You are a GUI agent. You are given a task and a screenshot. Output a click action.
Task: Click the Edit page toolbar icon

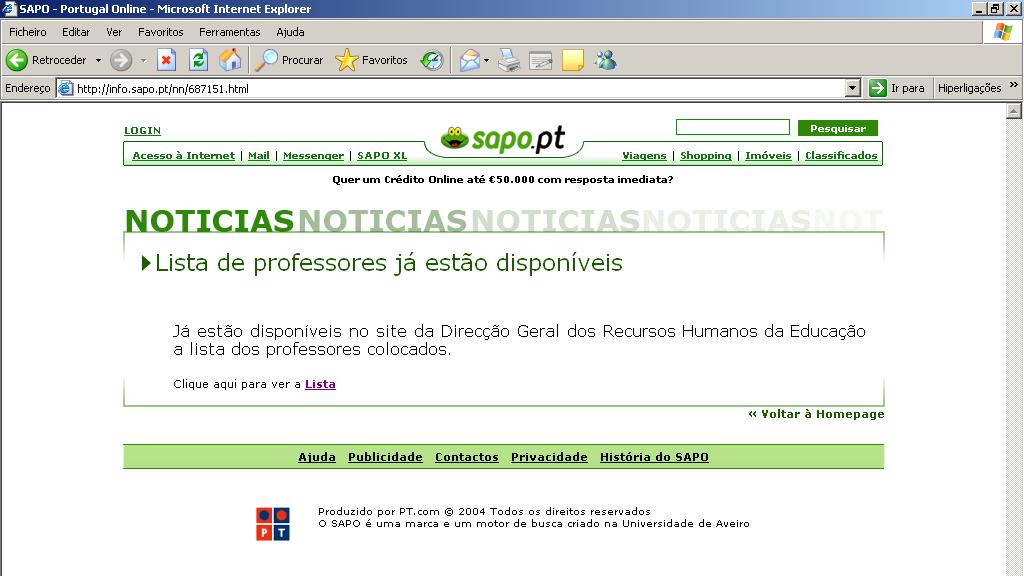541,60
